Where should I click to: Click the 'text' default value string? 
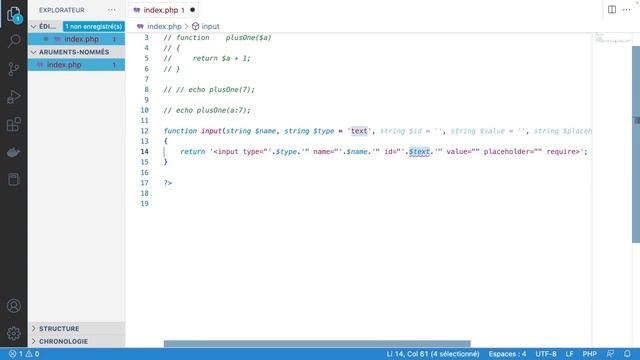pos(359,131)
